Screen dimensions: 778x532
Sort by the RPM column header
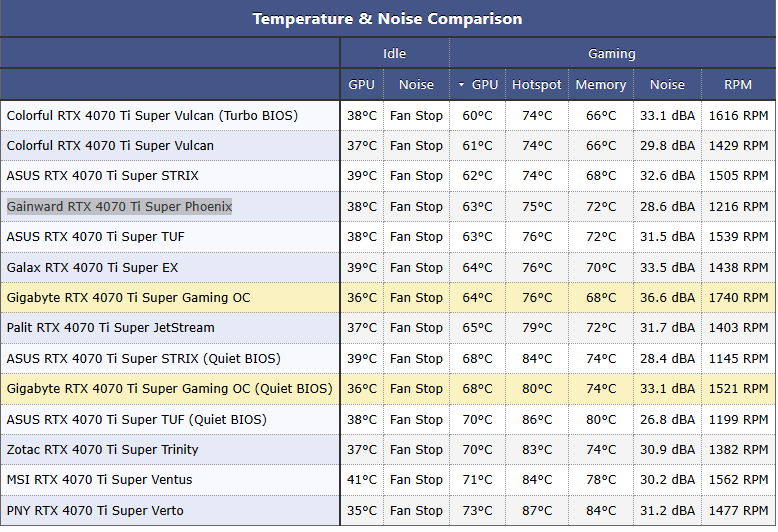[x=738, y=85]
